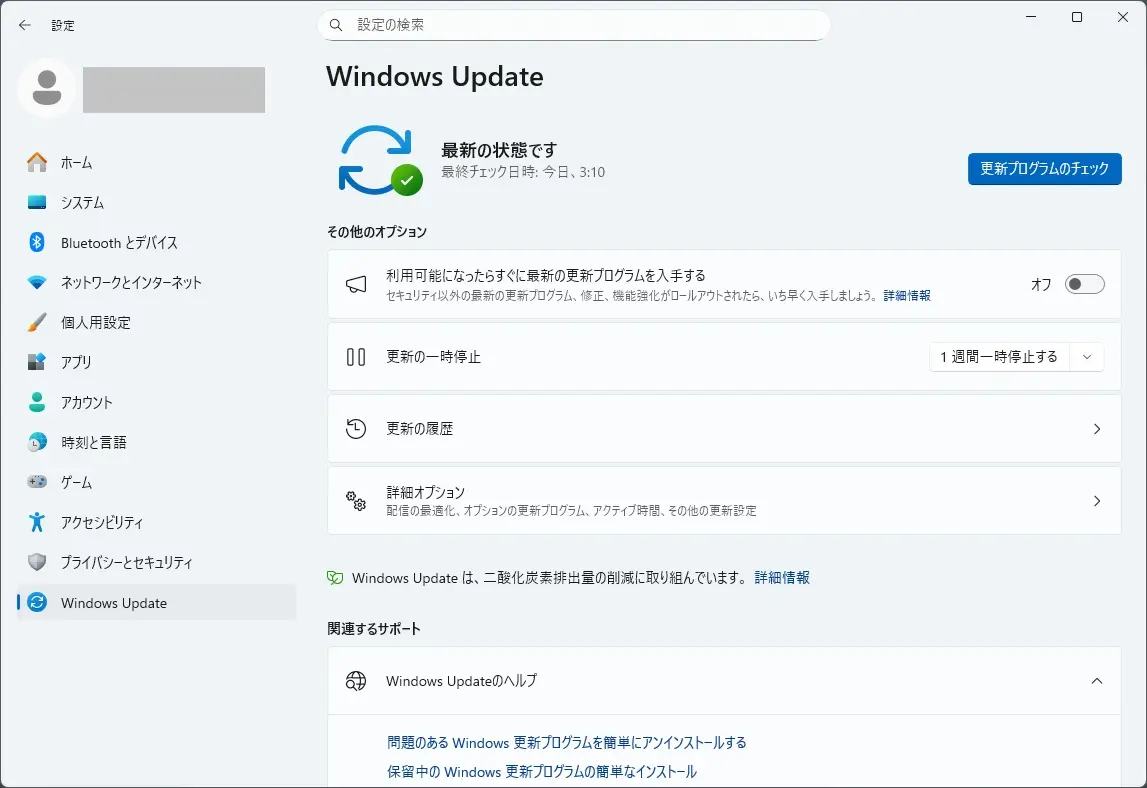This screenshot has height=788, width=1147.
Task: Click 更新プログラムのチェック button
Action: 1045,169
